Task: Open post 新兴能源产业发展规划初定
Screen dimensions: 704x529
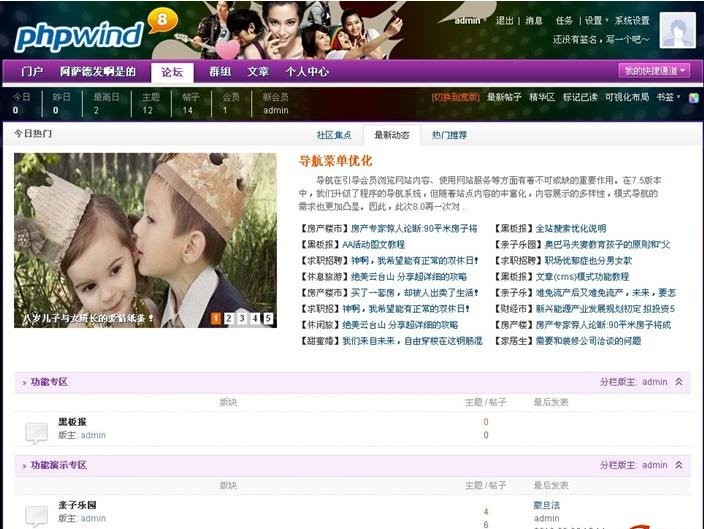Action: click(605, 309)
